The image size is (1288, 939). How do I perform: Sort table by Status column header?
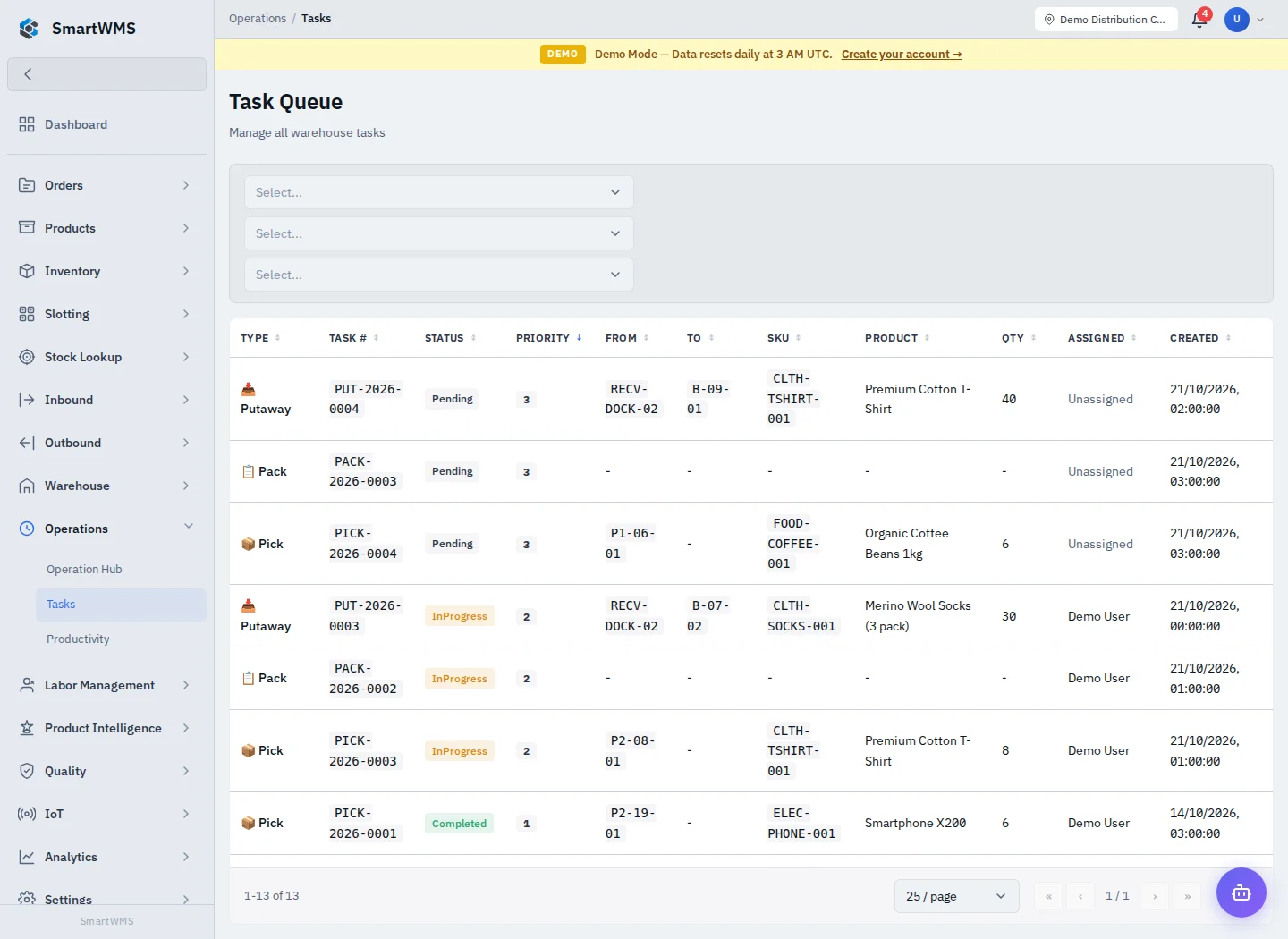(x=450, y=338)
